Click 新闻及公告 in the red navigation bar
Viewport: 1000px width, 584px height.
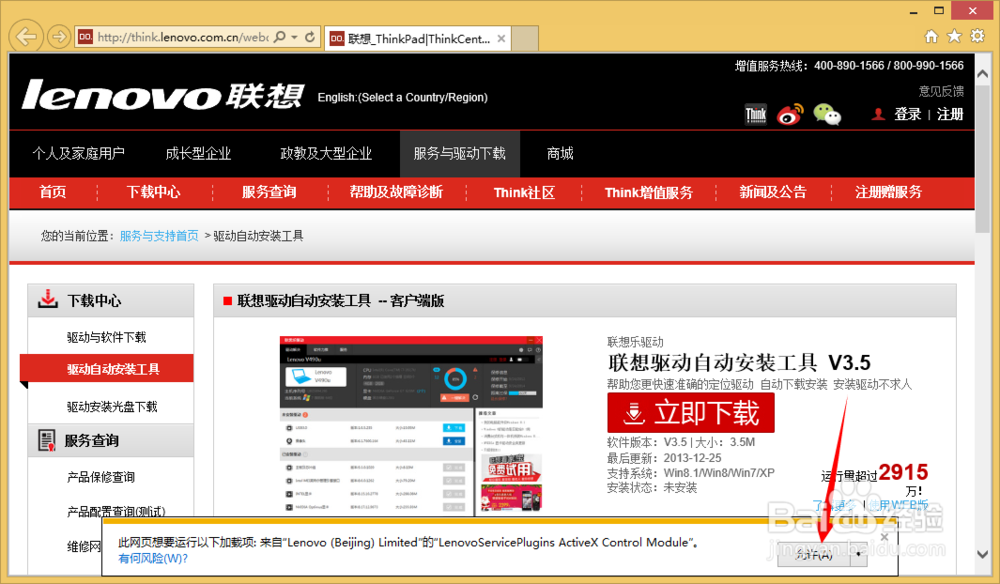pyautogui.click(x=773, y=192)
